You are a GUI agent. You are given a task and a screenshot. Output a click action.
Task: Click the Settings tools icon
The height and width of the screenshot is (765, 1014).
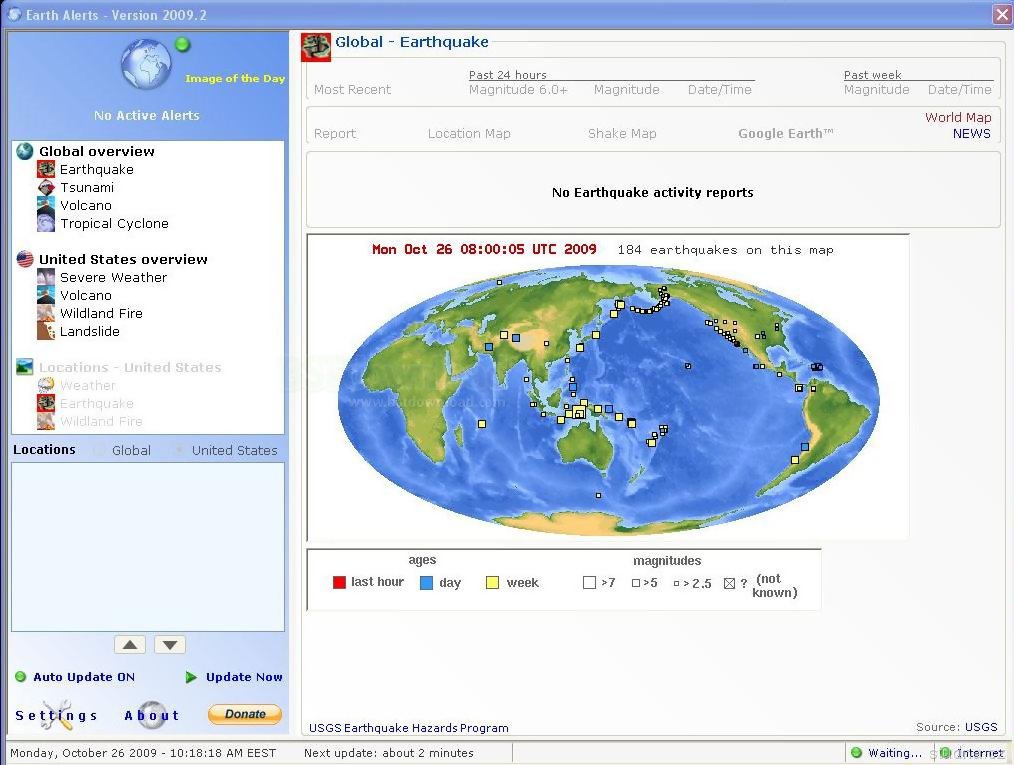(x=57, y=714)
